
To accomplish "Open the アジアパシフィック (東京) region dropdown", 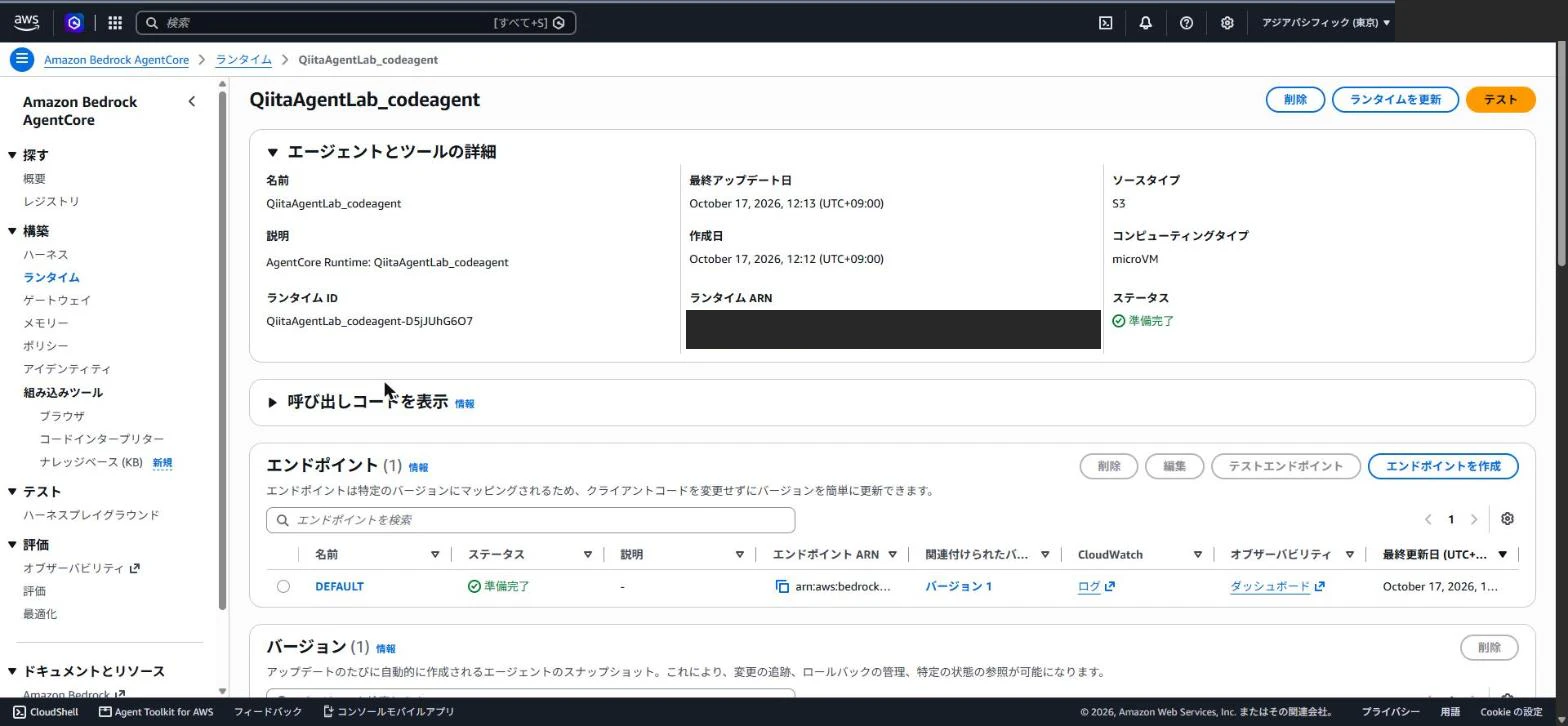I will pos(1326,22).
